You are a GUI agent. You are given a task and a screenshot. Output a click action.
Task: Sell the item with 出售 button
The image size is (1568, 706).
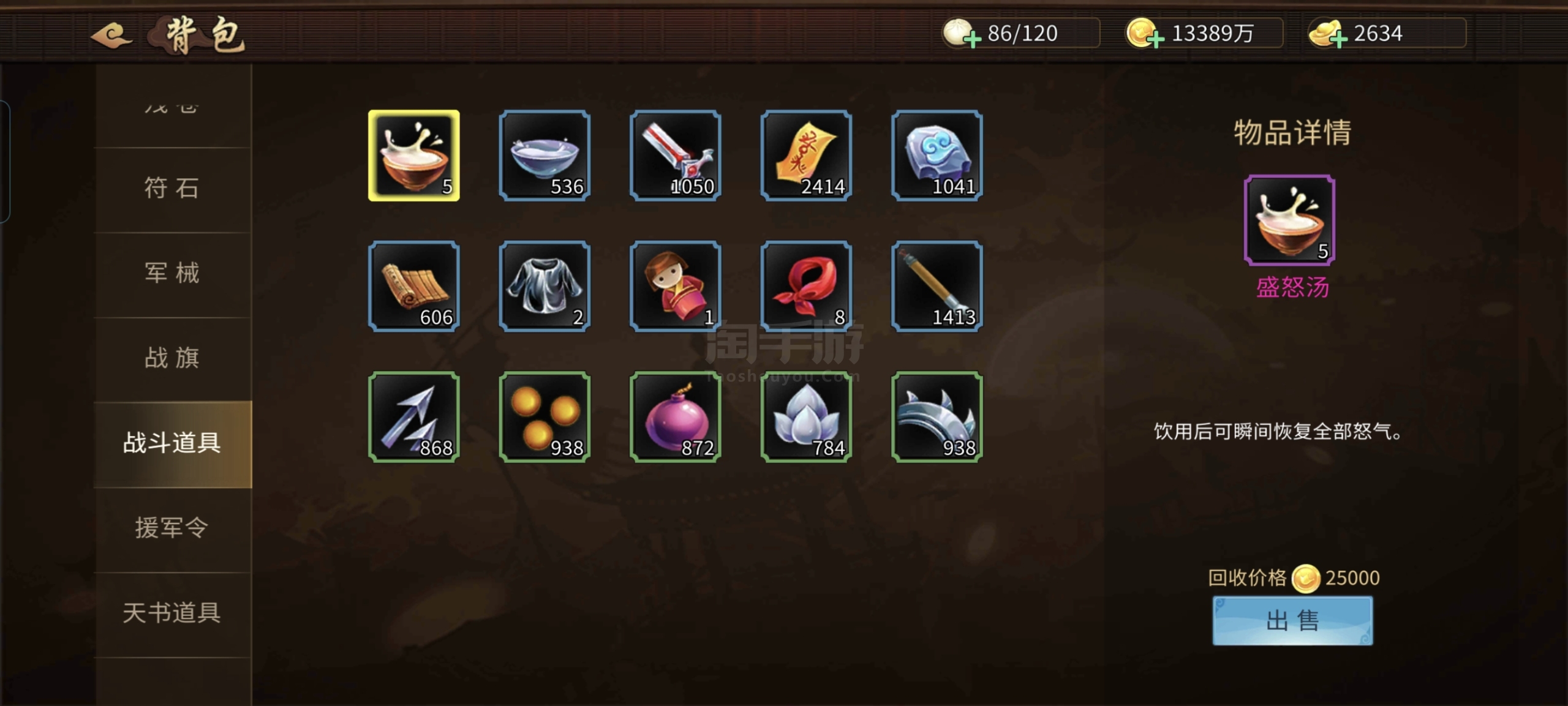pyautogui.click(x=1292, y=621)
